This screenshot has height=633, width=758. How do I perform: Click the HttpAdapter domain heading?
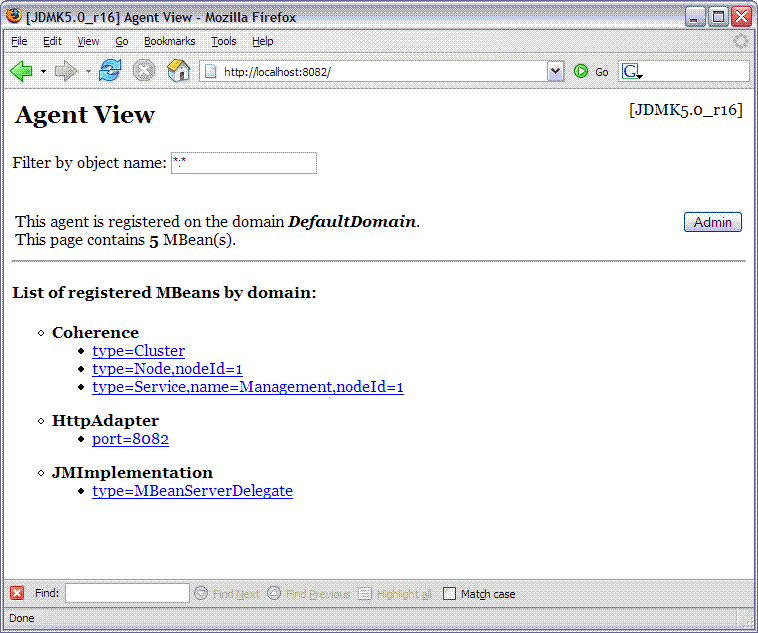click(105, 421)
